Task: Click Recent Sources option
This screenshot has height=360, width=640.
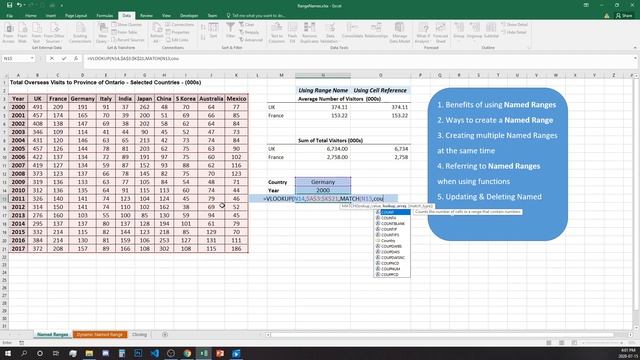Action: (x=128, y=40)
